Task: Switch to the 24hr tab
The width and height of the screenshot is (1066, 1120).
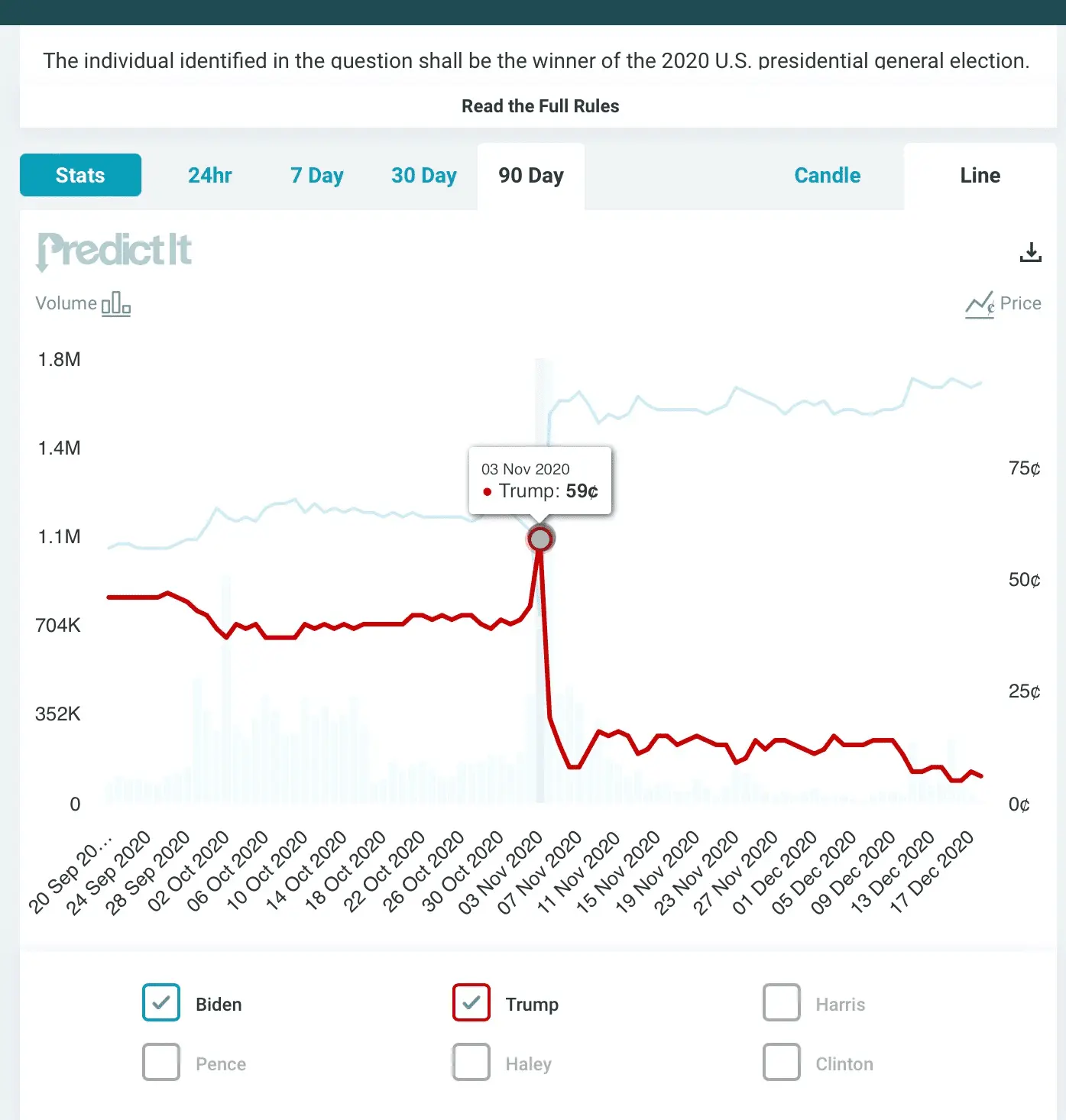Action: [210, 176]
